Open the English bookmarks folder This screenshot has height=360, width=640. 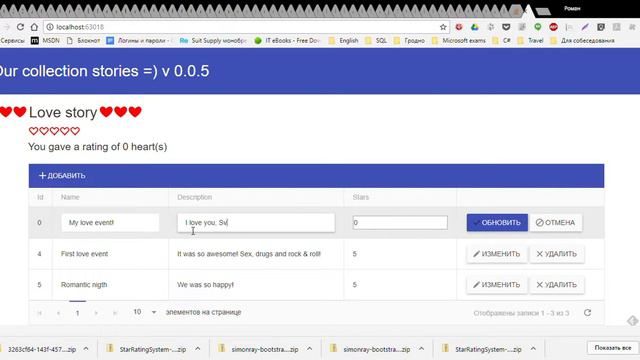tap(344, 40)
